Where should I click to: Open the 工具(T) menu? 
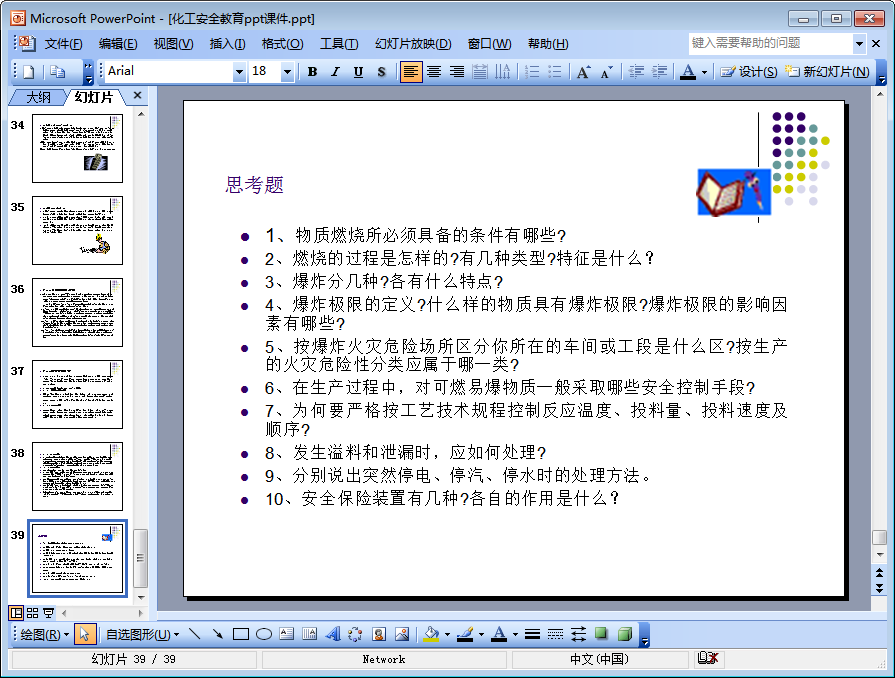pos(339,44)
